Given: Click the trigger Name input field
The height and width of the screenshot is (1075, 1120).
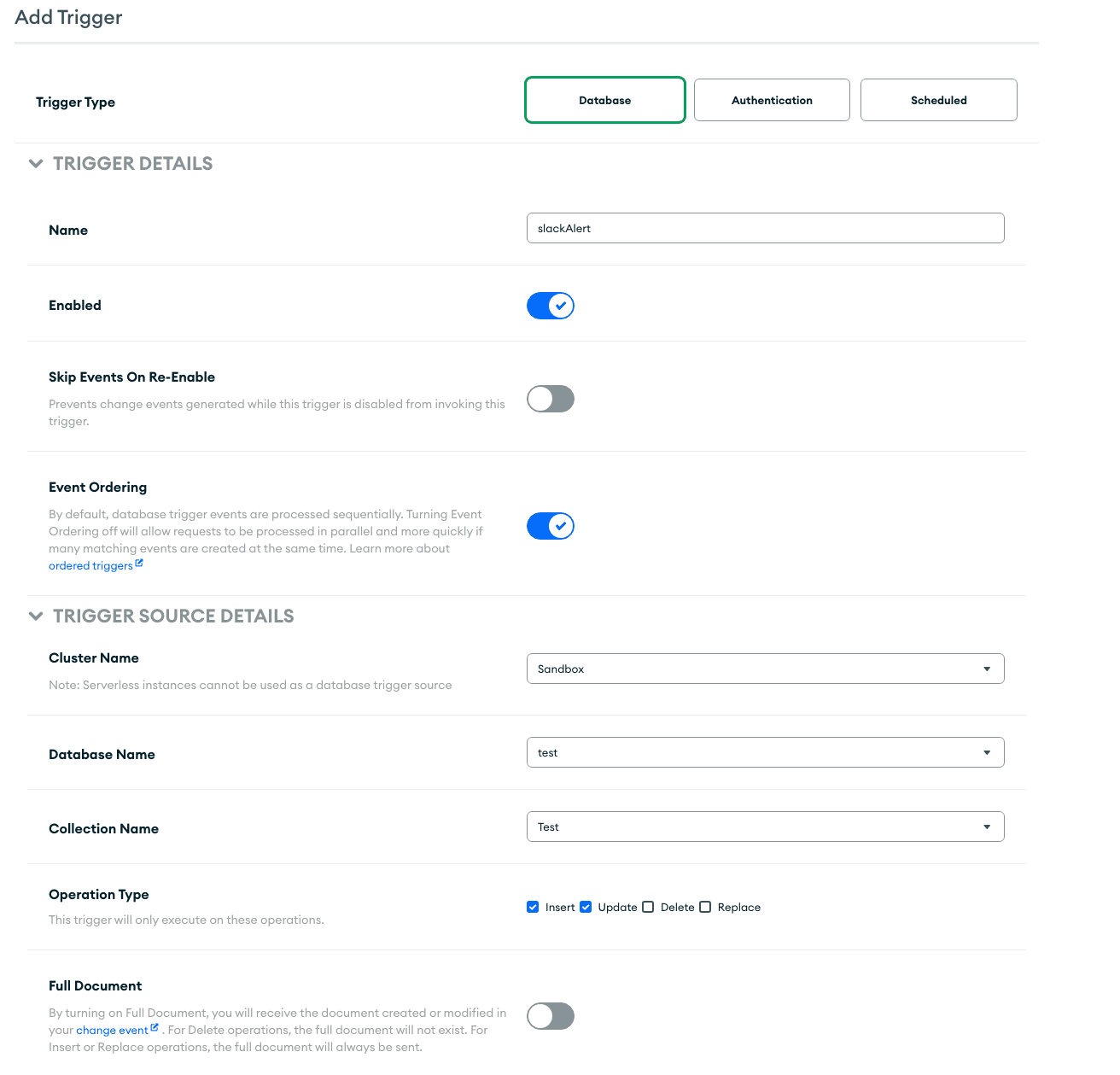Looking at the screenshot, I should pyautogui.click(x=765, y=228).
